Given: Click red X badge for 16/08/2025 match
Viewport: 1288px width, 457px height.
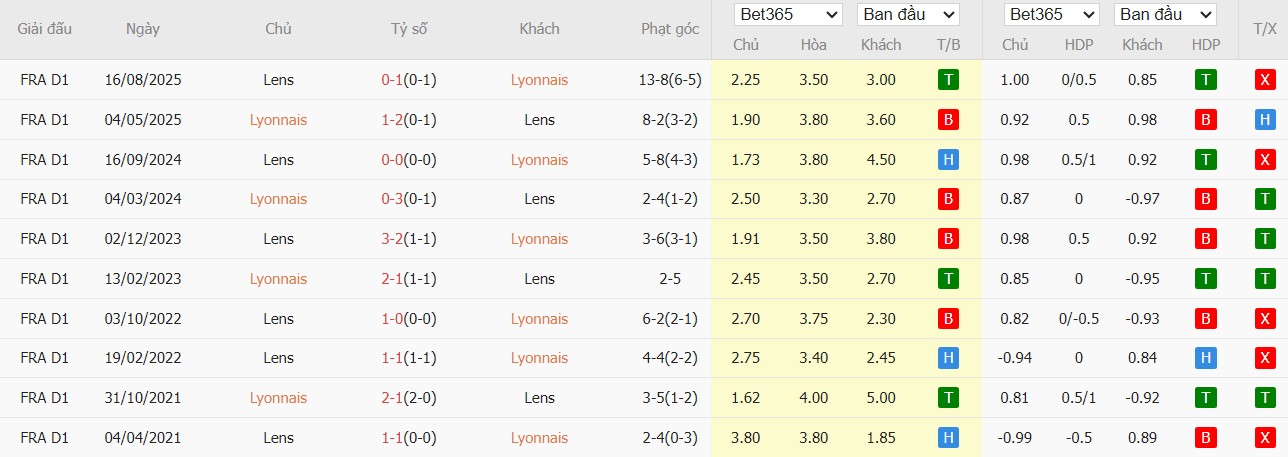Looking at the screenshot, I should (x=1265, y=80).
